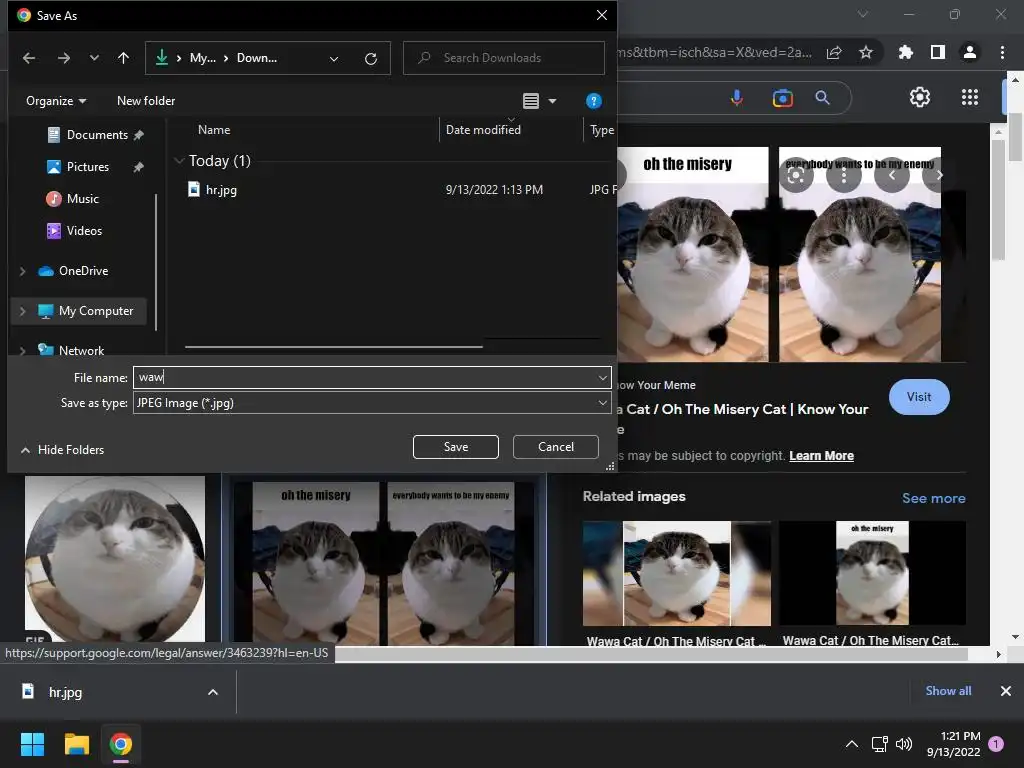Viewport: 1024px width, 768px height.
Task: Toggle Chrome side panel icon
Action: [938, 52]
